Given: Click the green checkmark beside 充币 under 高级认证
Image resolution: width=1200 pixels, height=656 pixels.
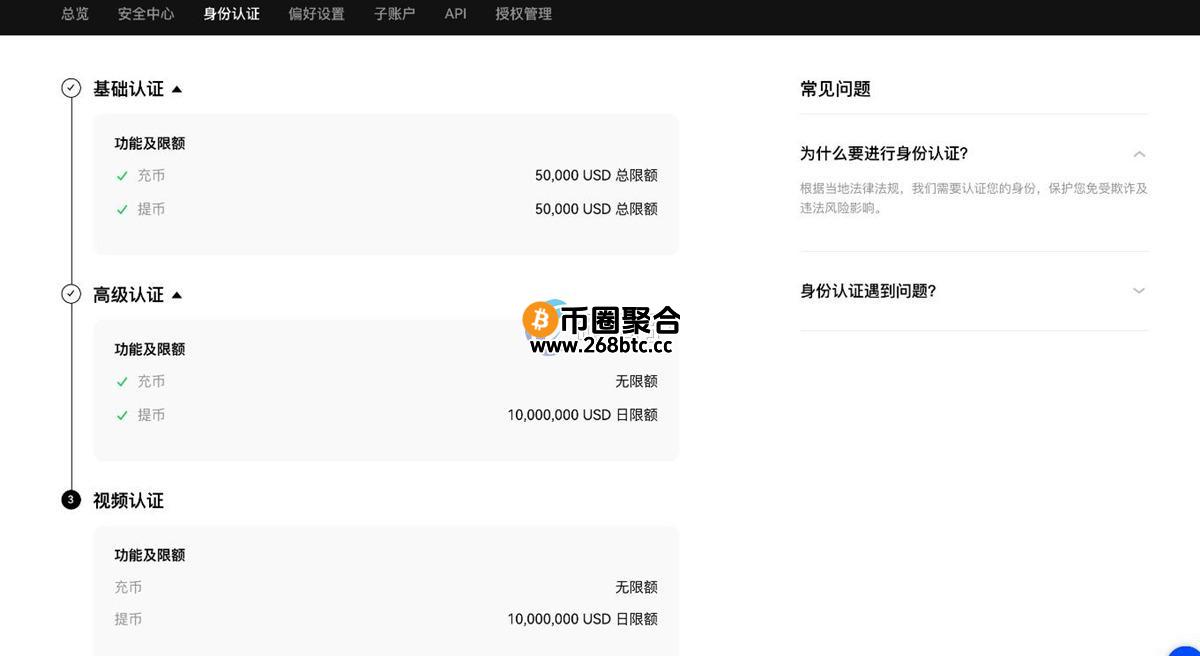Looking at the screenshot, I should click(x=122, y=381).
